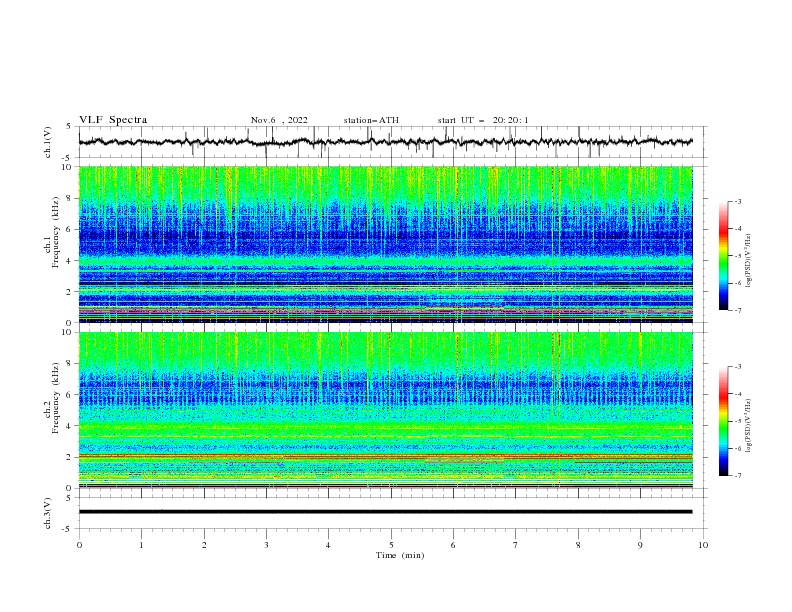Select the date text "Nov.6 , 2022"
792x612 pixels.
pyautogui.click(x=279, y=120)
